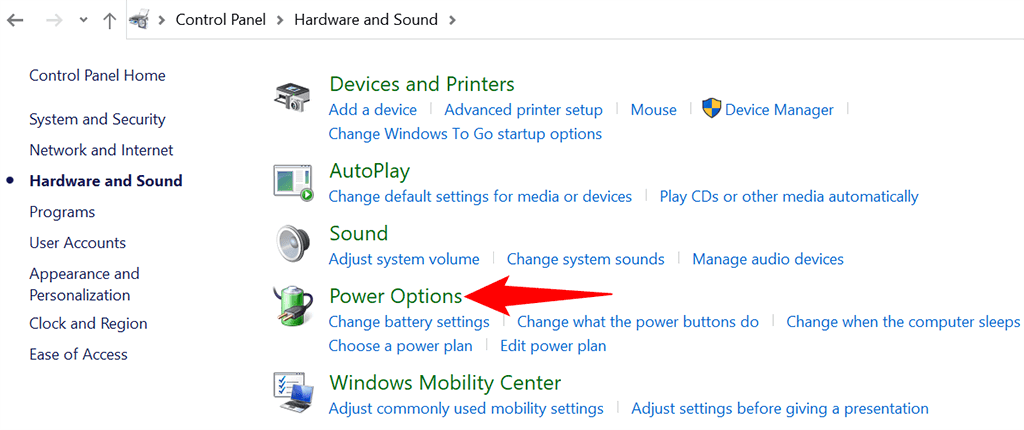Screen dimensions: 1024x430
Task: Click the Sound speaker icon
Action: [294, 244]
